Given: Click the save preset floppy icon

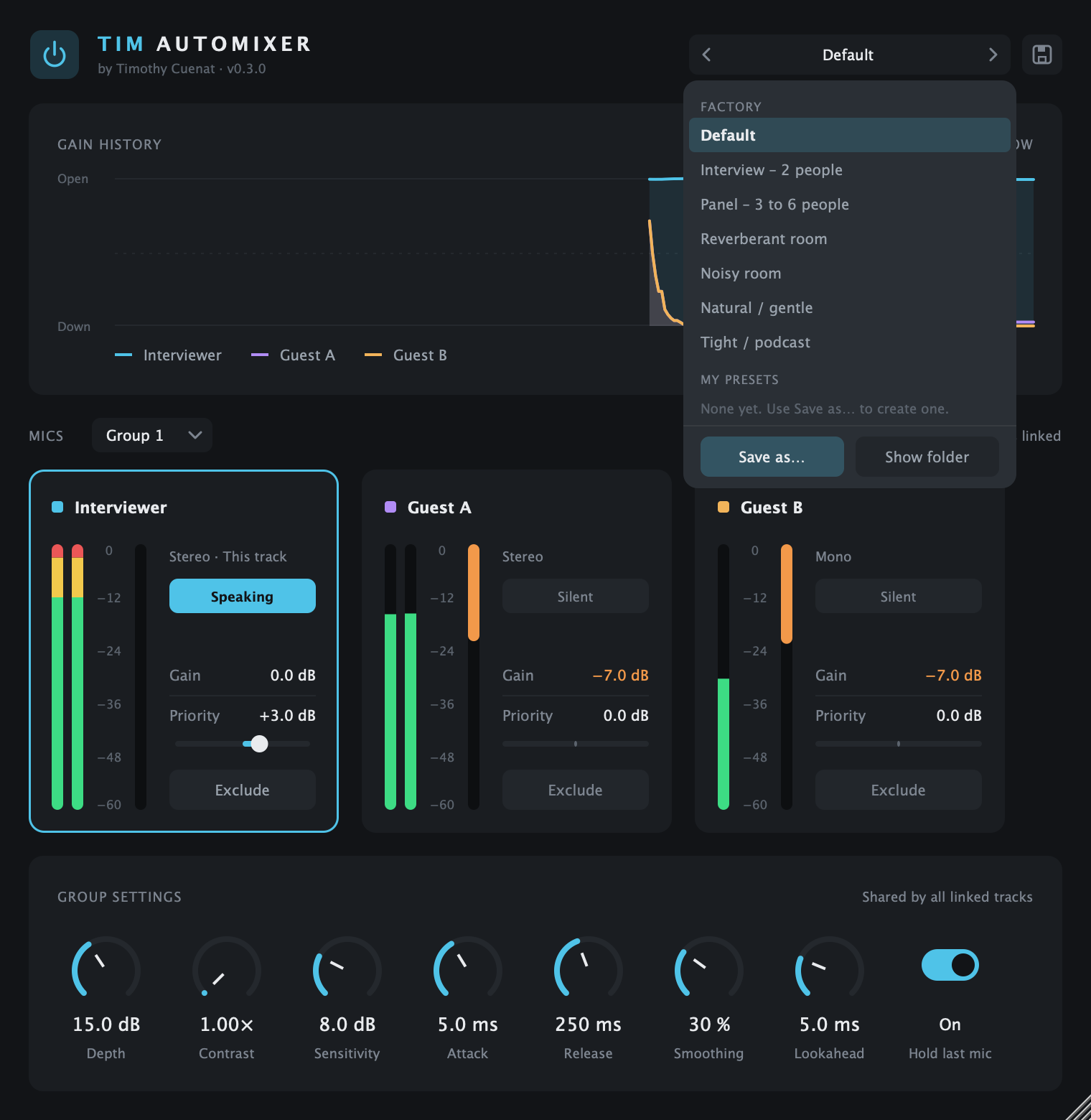Looking at the screenshot, I should coord(1041,55).
